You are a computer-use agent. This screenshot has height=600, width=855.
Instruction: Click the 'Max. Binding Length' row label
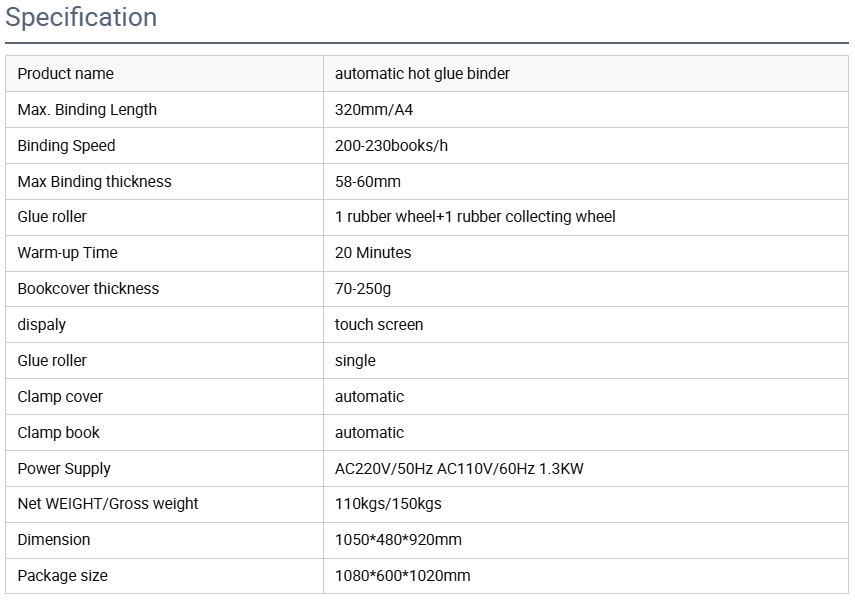tap(87, 110)
